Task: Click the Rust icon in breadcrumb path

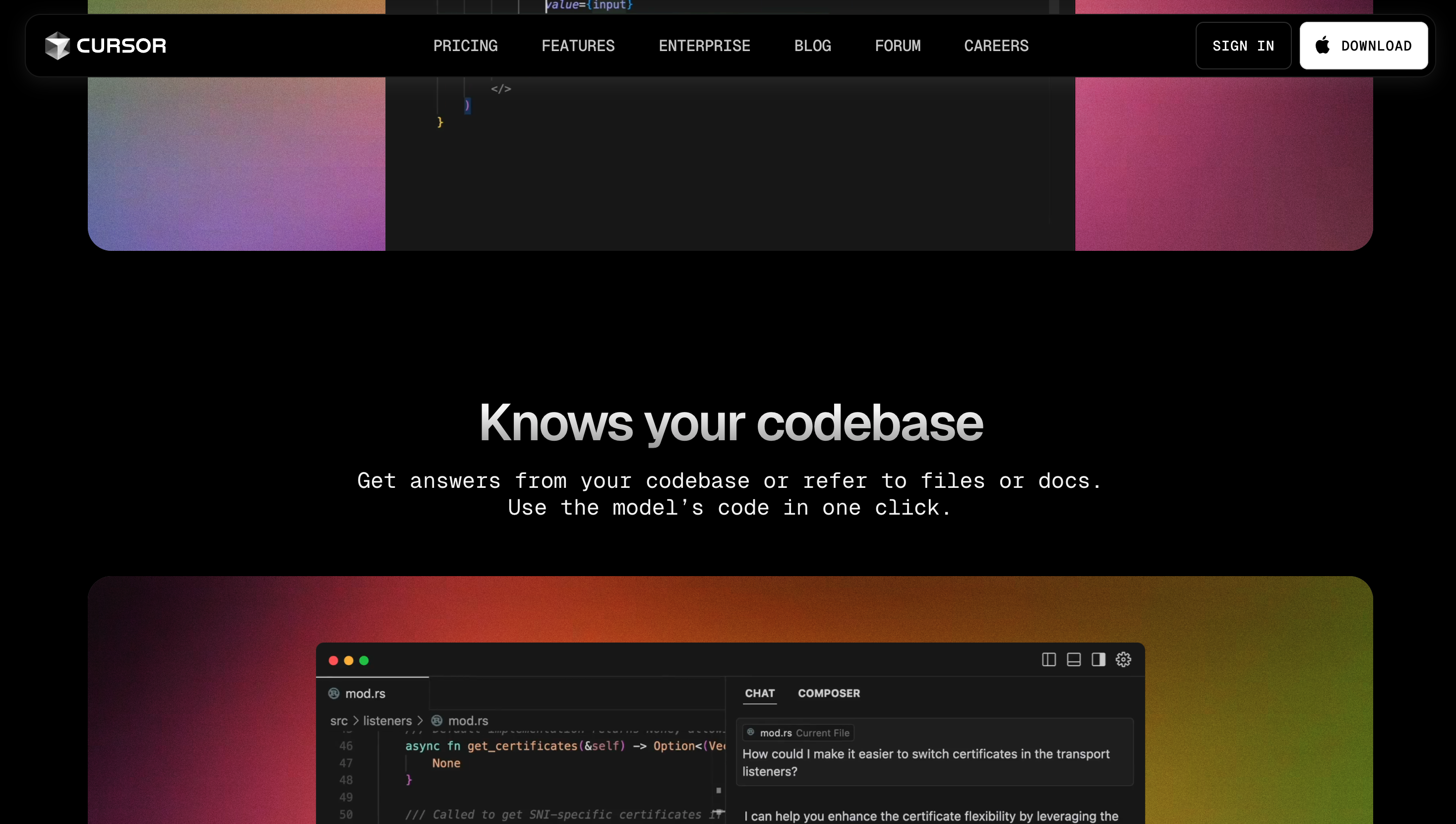Action: tap(437, 720)
